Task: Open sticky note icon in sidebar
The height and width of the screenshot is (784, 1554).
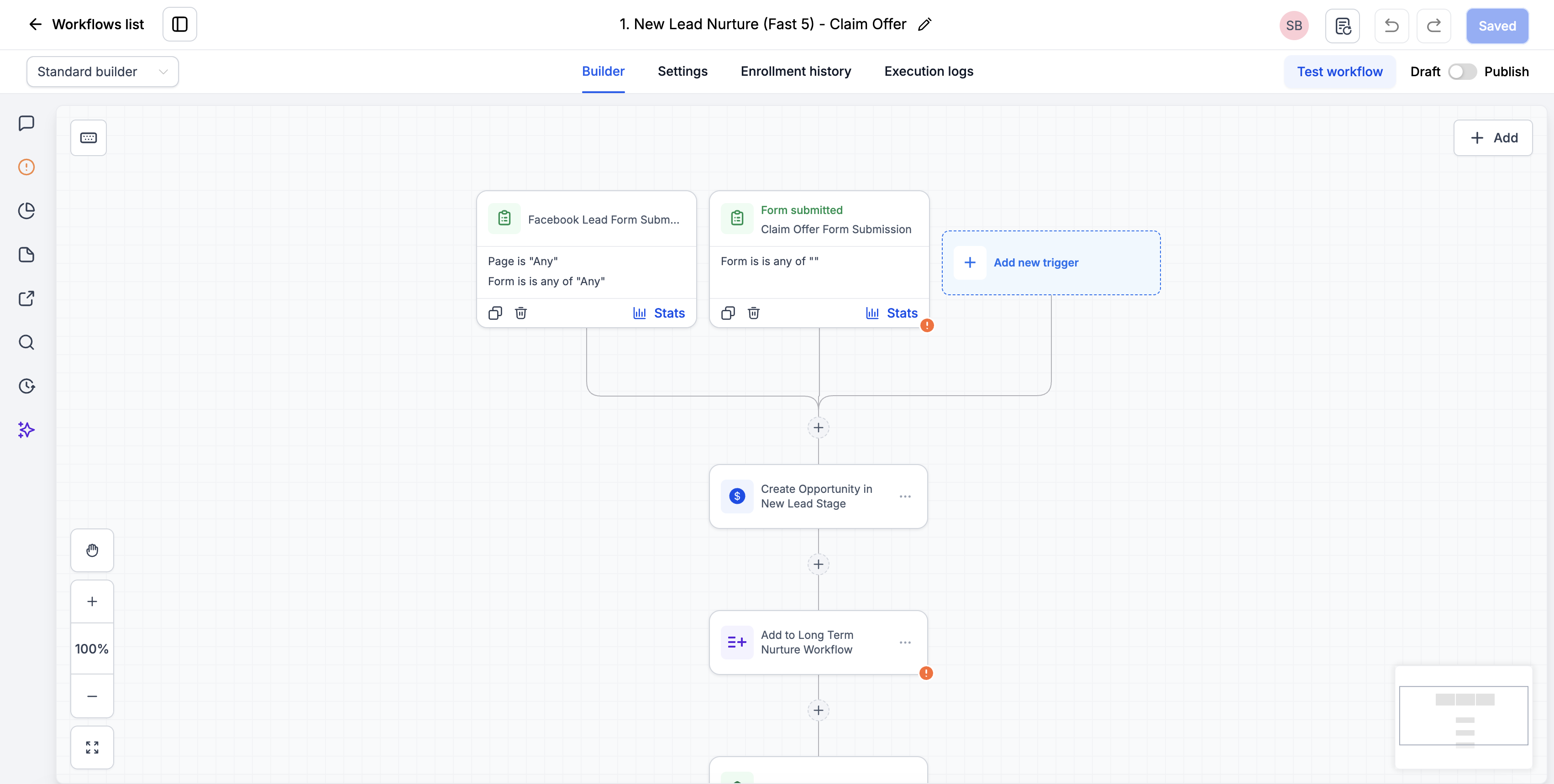Action: [26, 255]
